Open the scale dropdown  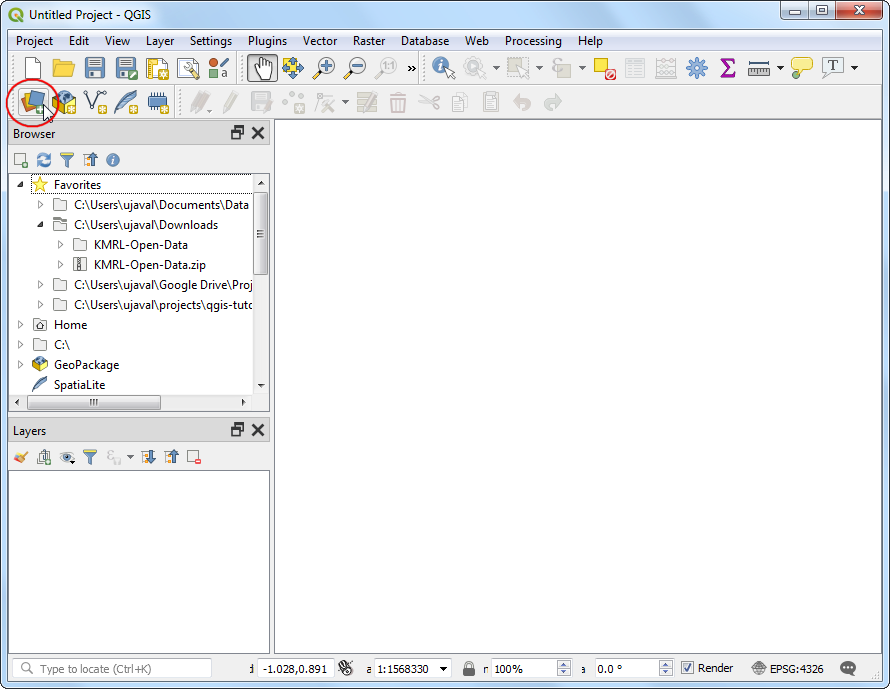tap(443, 668)
